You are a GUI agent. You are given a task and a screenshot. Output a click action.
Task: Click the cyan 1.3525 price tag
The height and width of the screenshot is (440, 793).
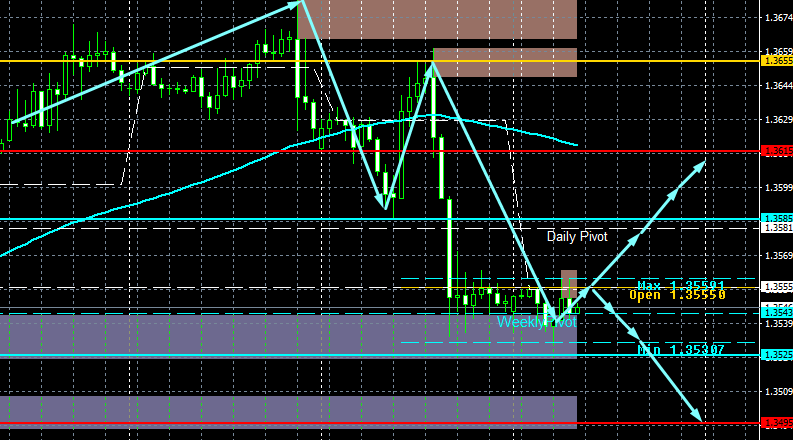point(777,355)
